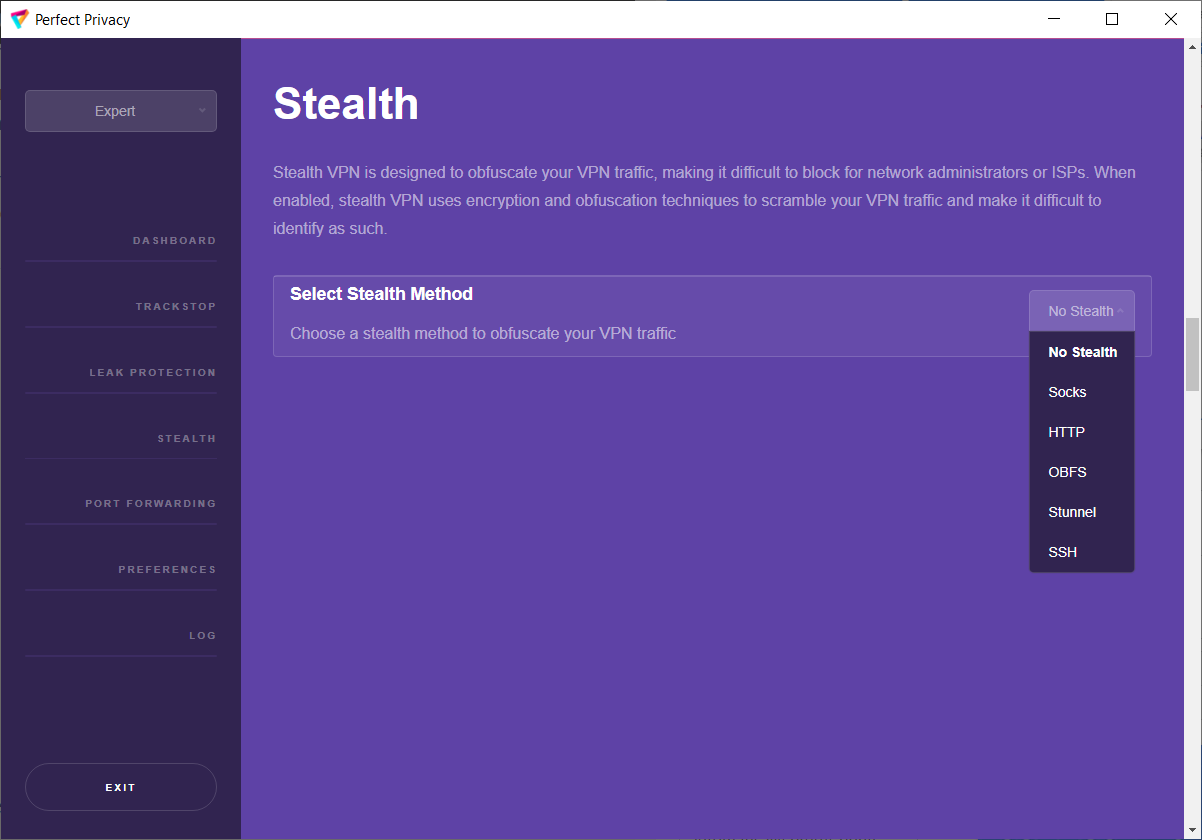Click 'Choose a stealth method' description text
Image resolution: width=1202 pixels, height=840 pixels.
tap(483, 333)
